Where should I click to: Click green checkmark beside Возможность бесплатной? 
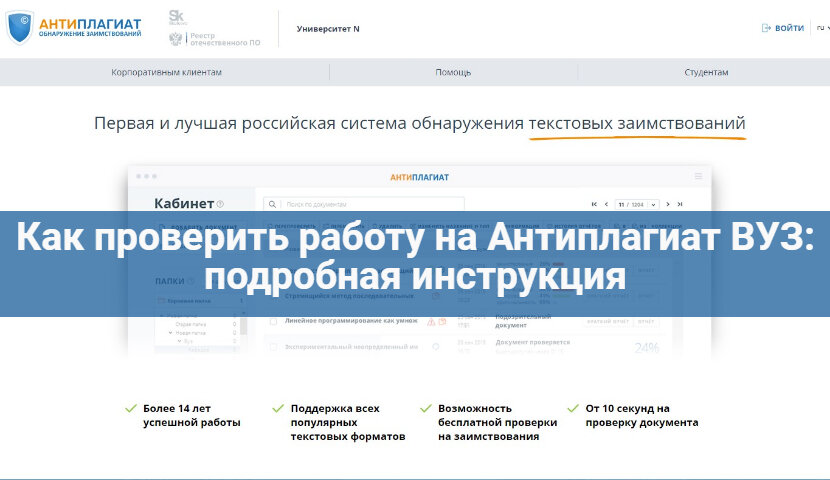pyautogui.click(x=426, y=408)
